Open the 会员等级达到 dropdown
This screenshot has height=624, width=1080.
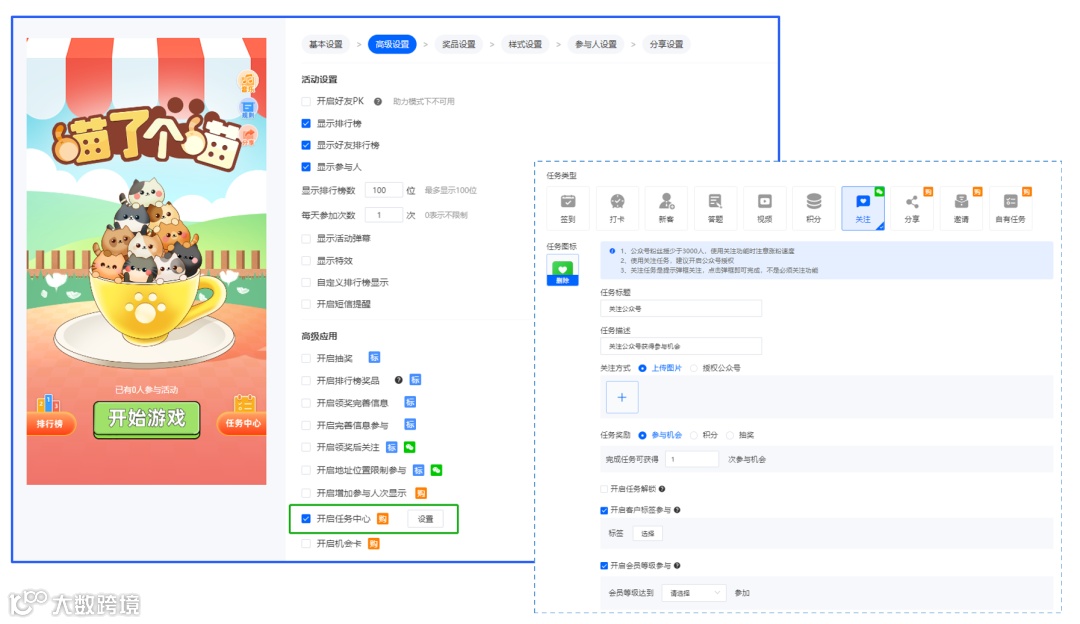point(694,592)
